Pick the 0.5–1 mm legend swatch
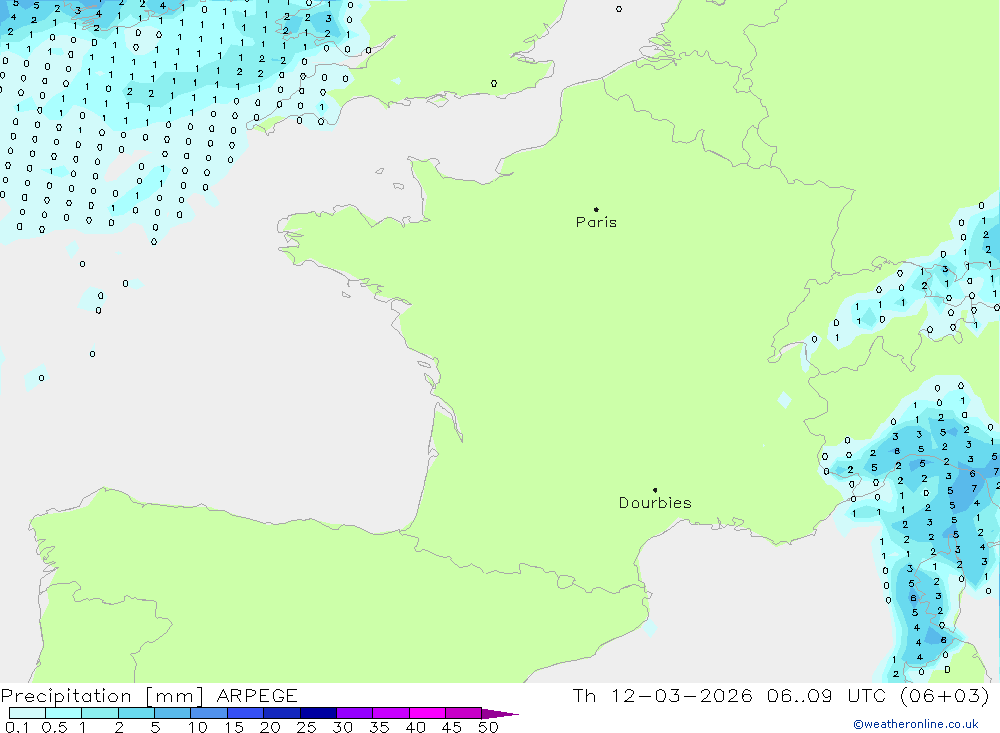 (63, 713)
